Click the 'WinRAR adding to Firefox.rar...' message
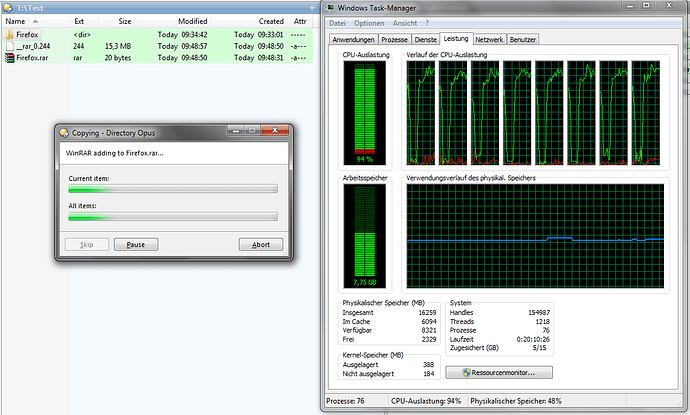 tap(114, 153)
